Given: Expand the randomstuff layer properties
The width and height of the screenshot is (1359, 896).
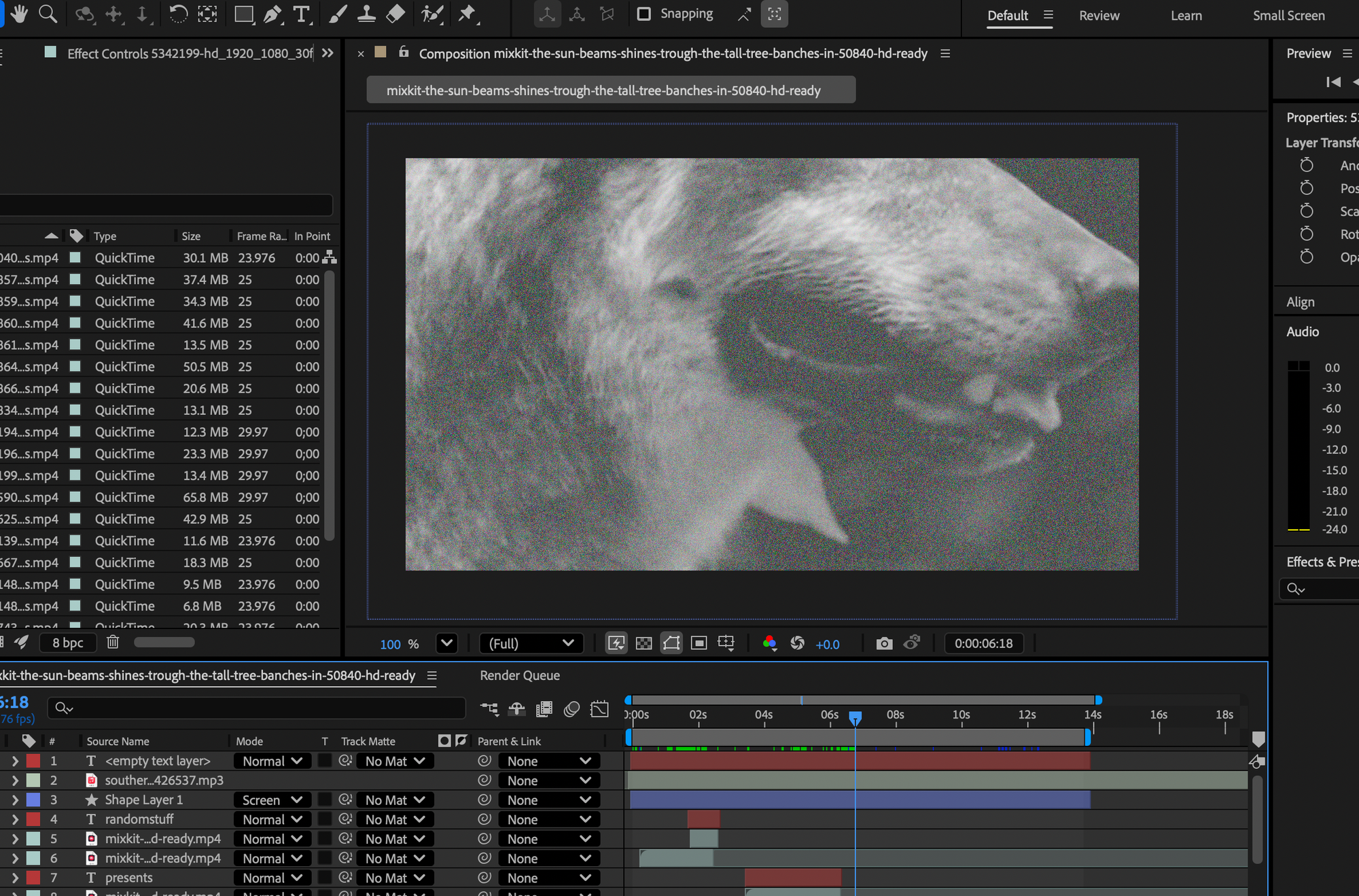Looking at the screenshot, I should pos(15,820).
